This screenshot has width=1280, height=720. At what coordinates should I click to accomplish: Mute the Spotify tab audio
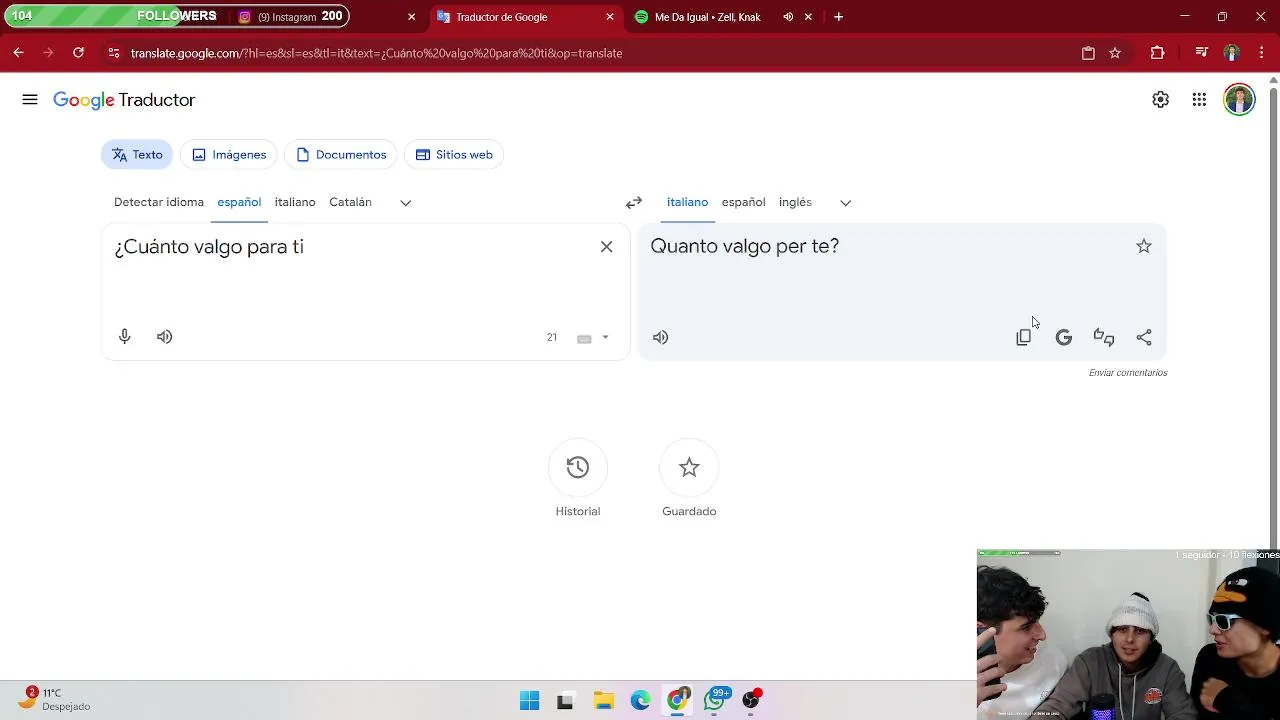(x=788, y=17)
